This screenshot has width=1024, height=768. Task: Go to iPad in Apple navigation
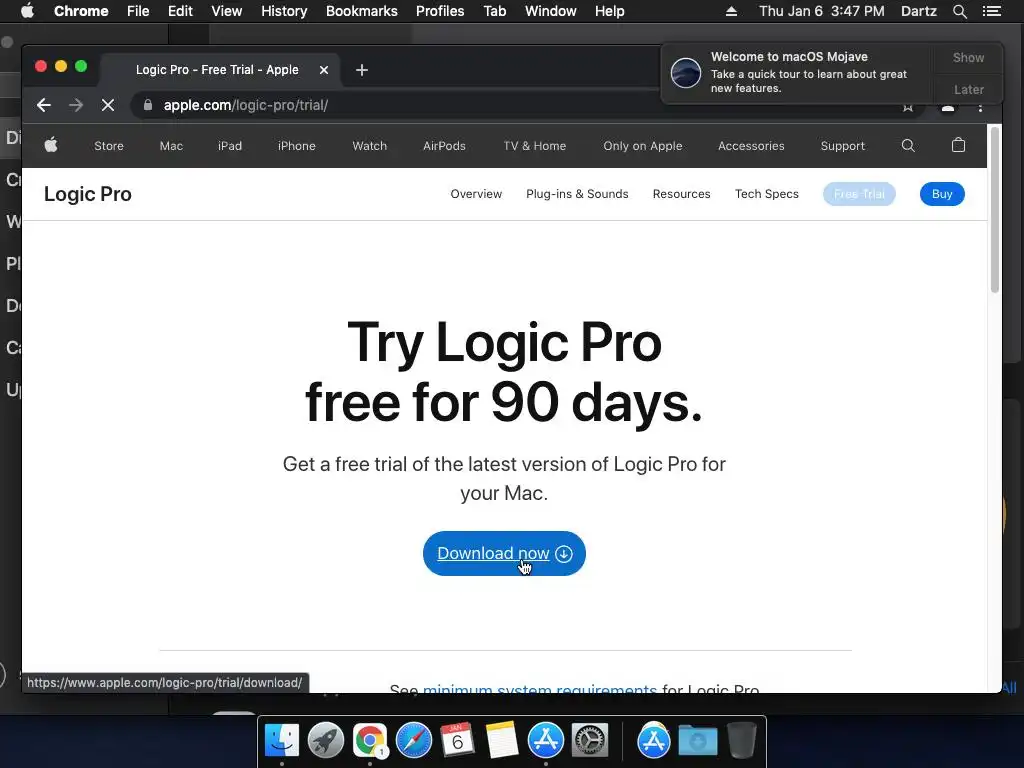230,146
